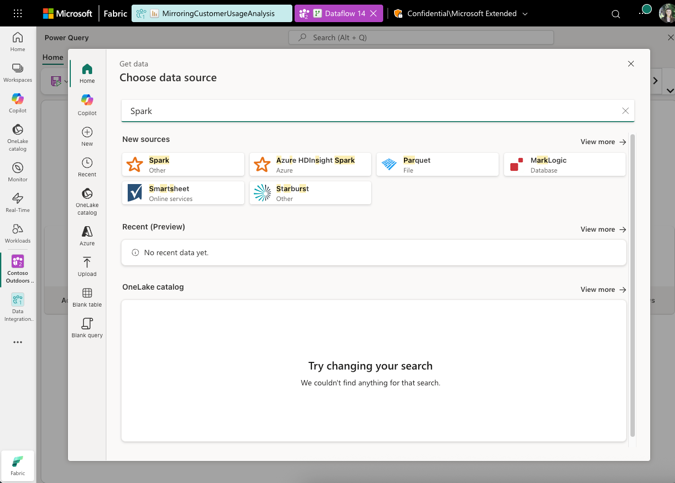Select Blank query in Get data sidebar
The width and height of the screenshot is (675, 483).
point(87,327)
